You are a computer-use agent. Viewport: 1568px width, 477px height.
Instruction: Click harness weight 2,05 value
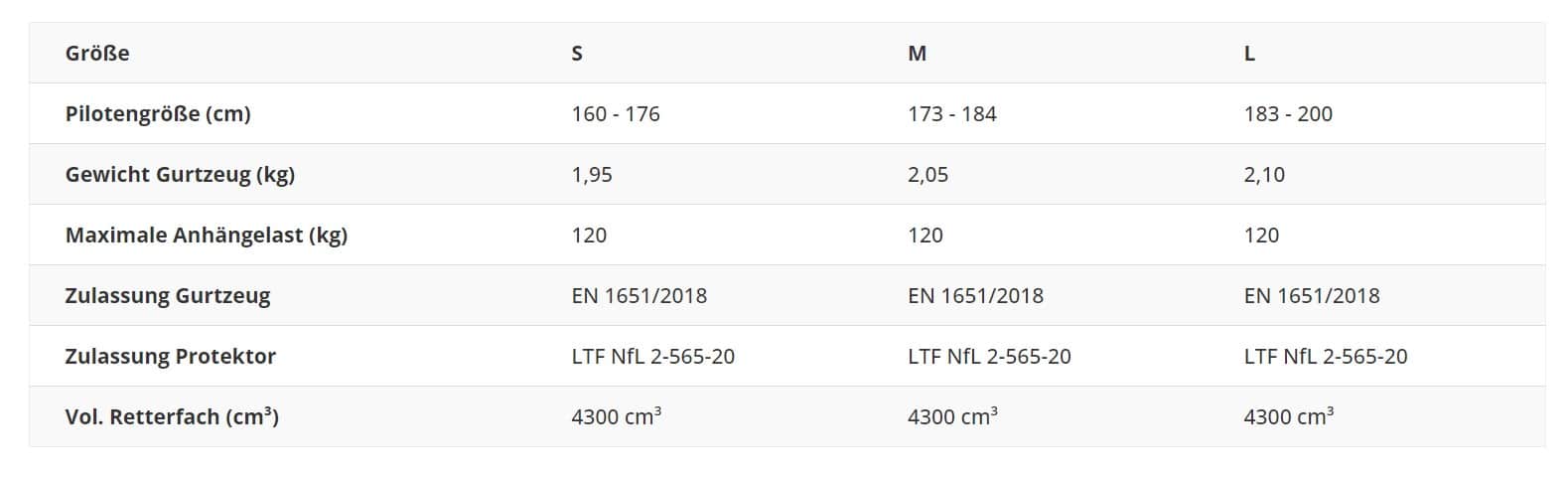(x=927, y=175)
